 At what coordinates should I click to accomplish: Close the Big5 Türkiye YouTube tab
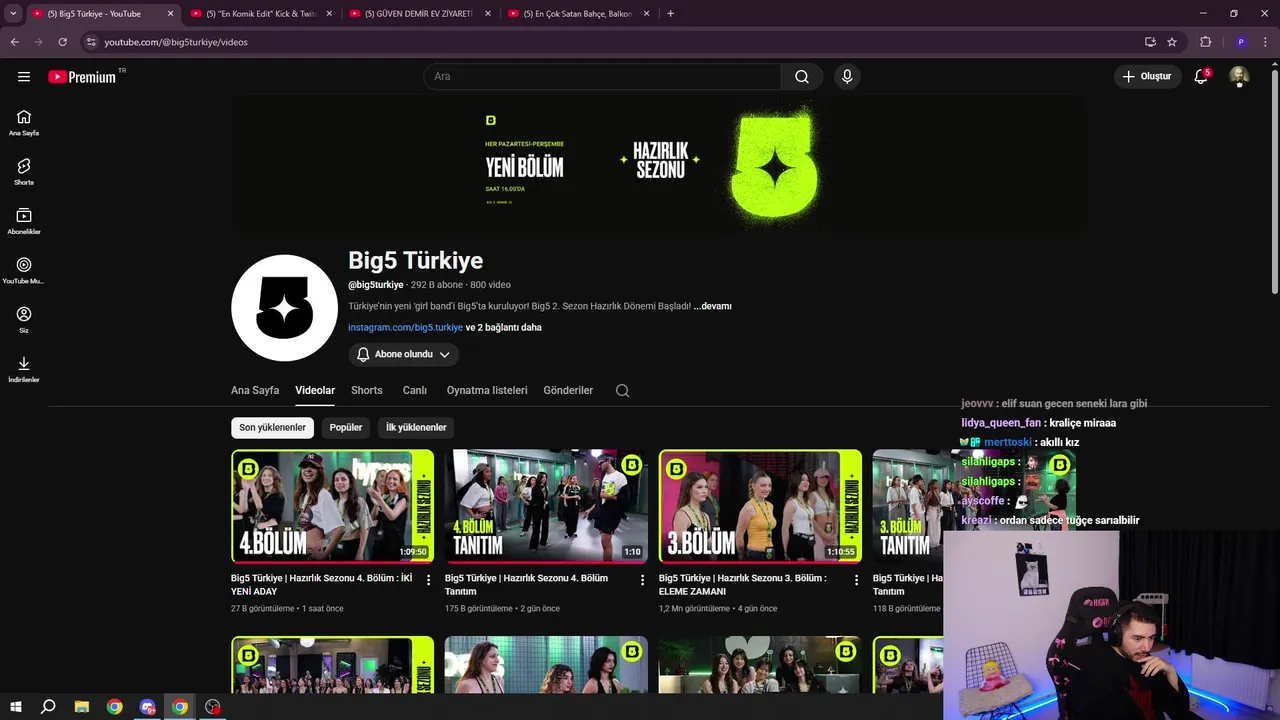[170, 14]
